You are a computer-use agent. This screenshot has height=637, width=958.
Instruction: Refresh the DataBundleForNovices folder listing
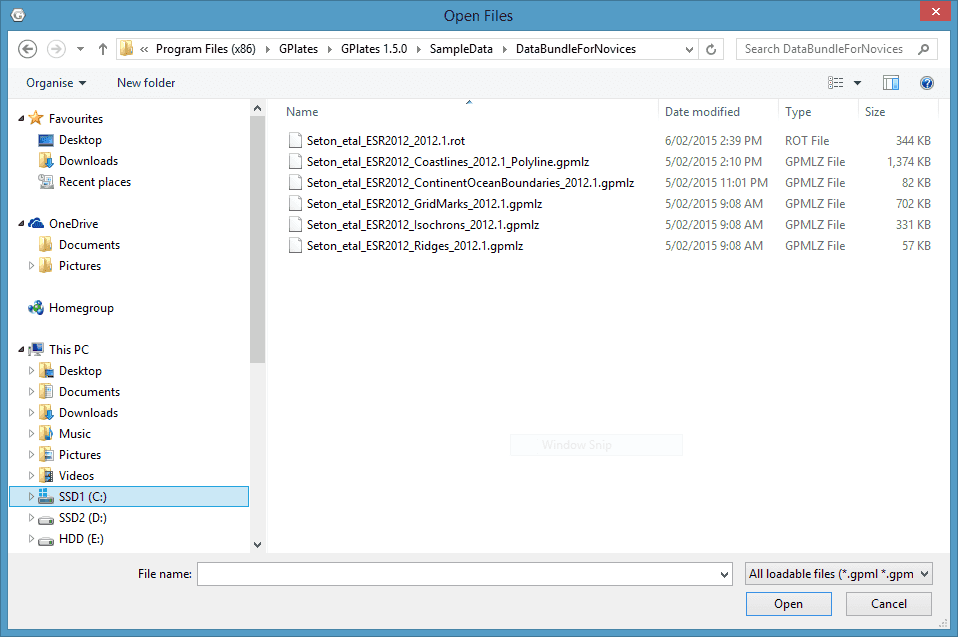[x=711, y=49]
